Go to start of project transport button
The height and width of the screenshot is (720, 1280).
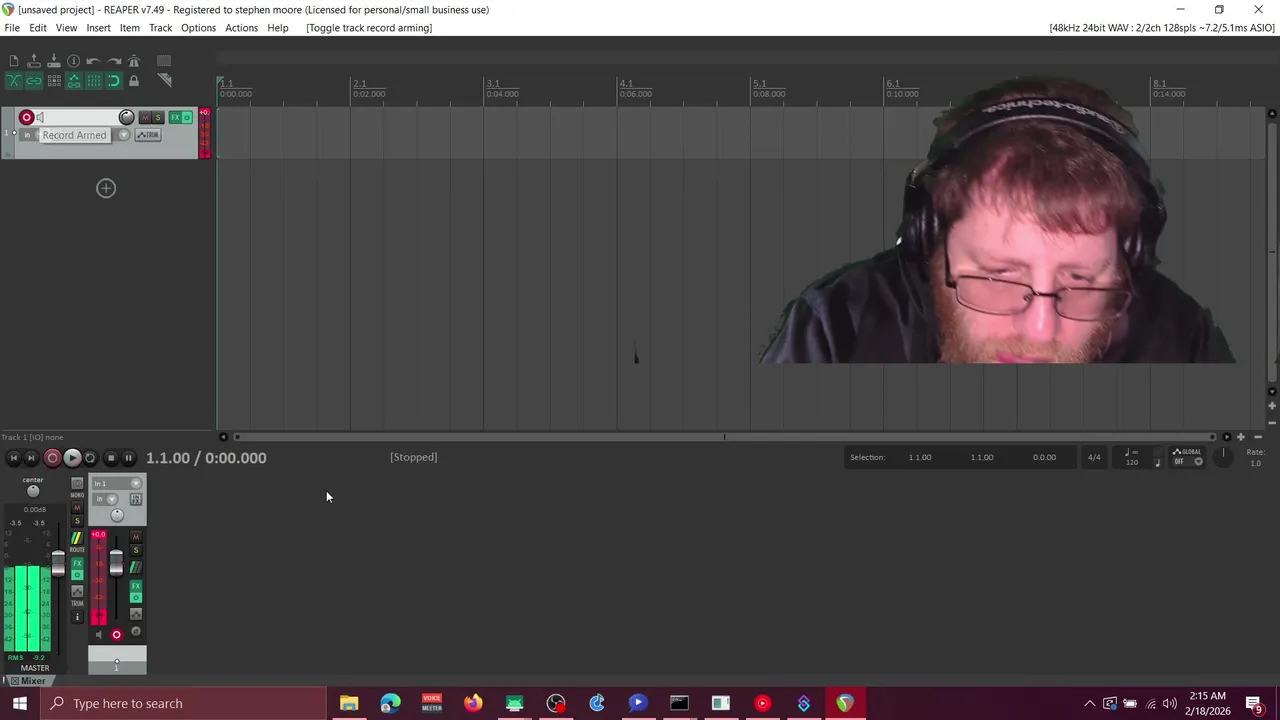pyautogui.click(x=13, y=458)
